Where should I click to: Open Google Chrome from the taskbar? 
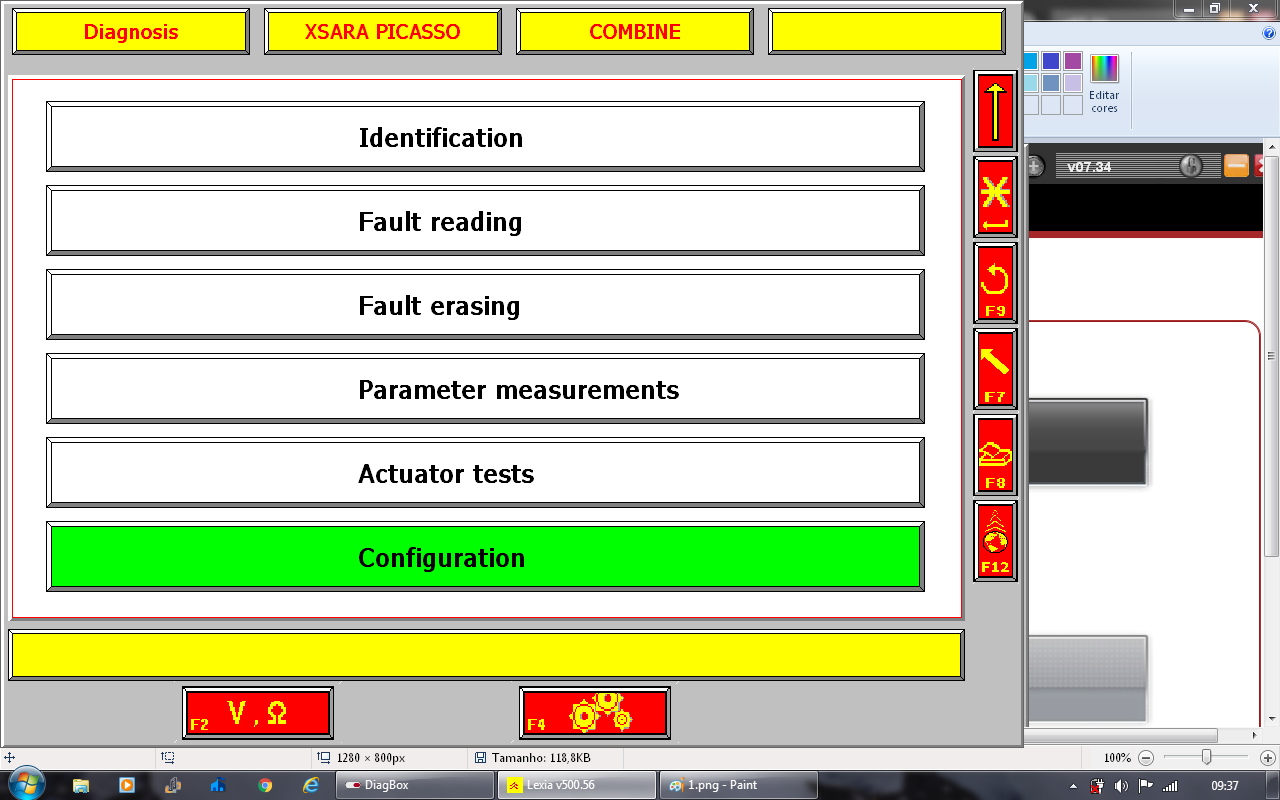pos(265,785)
